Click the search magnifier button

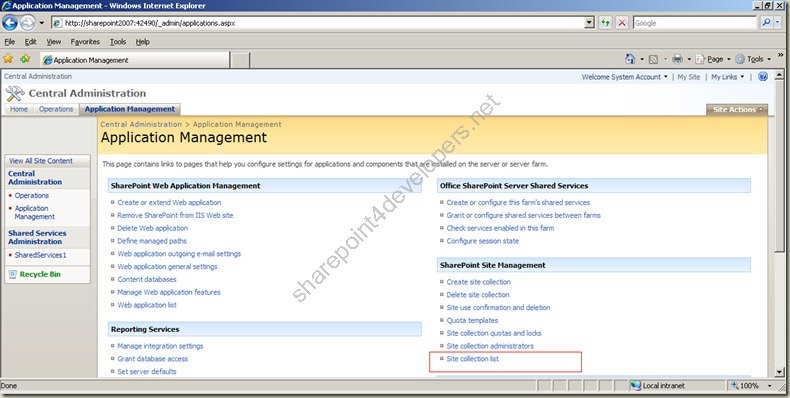766,23
